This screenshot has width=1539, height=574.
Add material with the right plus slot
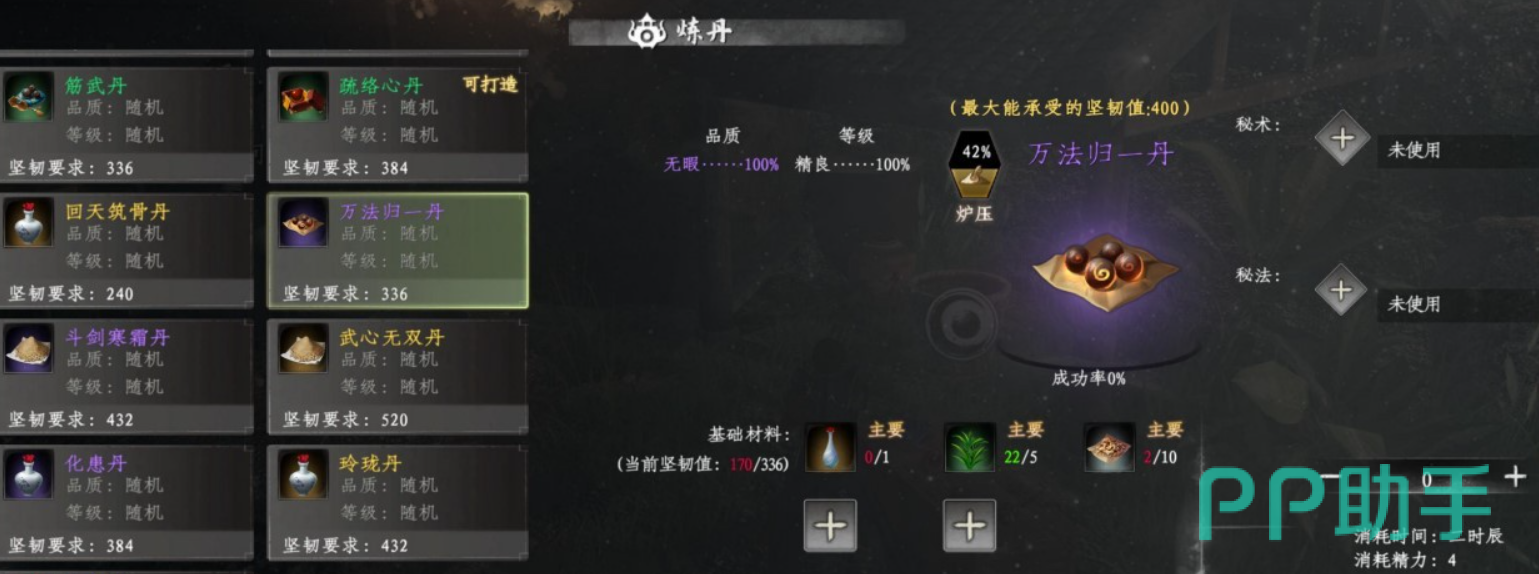969,525
